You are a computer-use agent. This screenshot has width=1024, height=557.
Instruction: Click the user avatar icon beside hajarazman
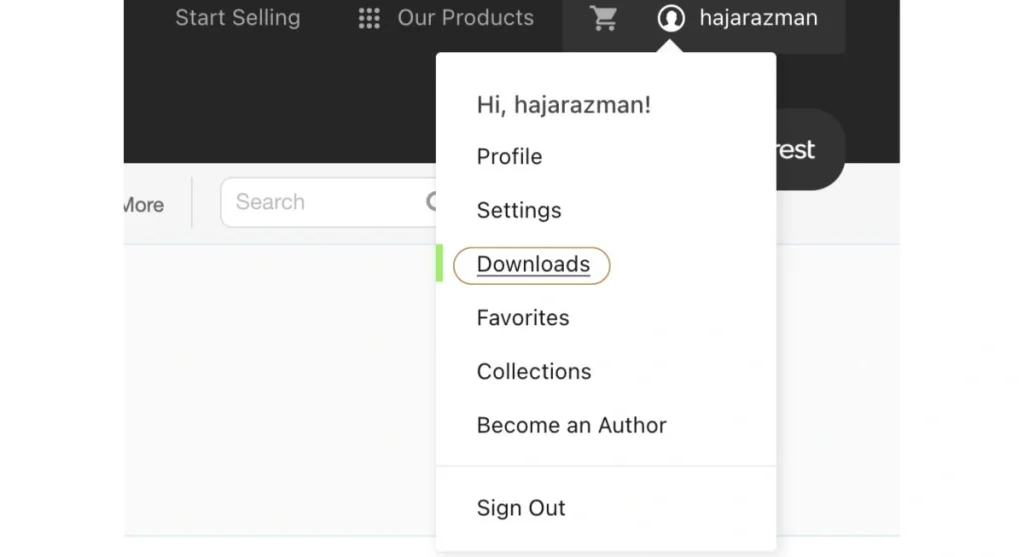pos(671,18)
